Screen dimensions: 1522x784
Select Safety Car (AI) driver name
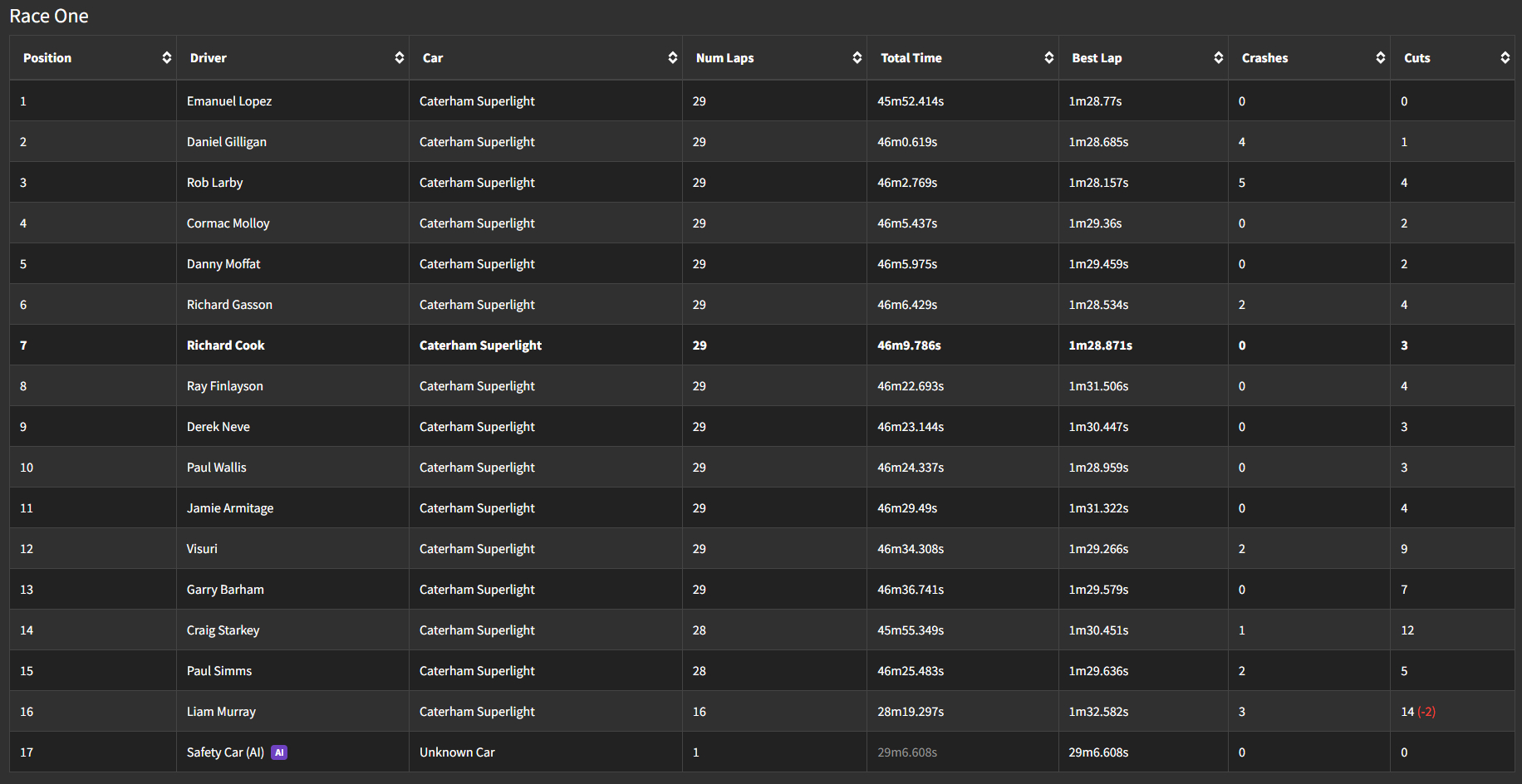click(225, 752)
